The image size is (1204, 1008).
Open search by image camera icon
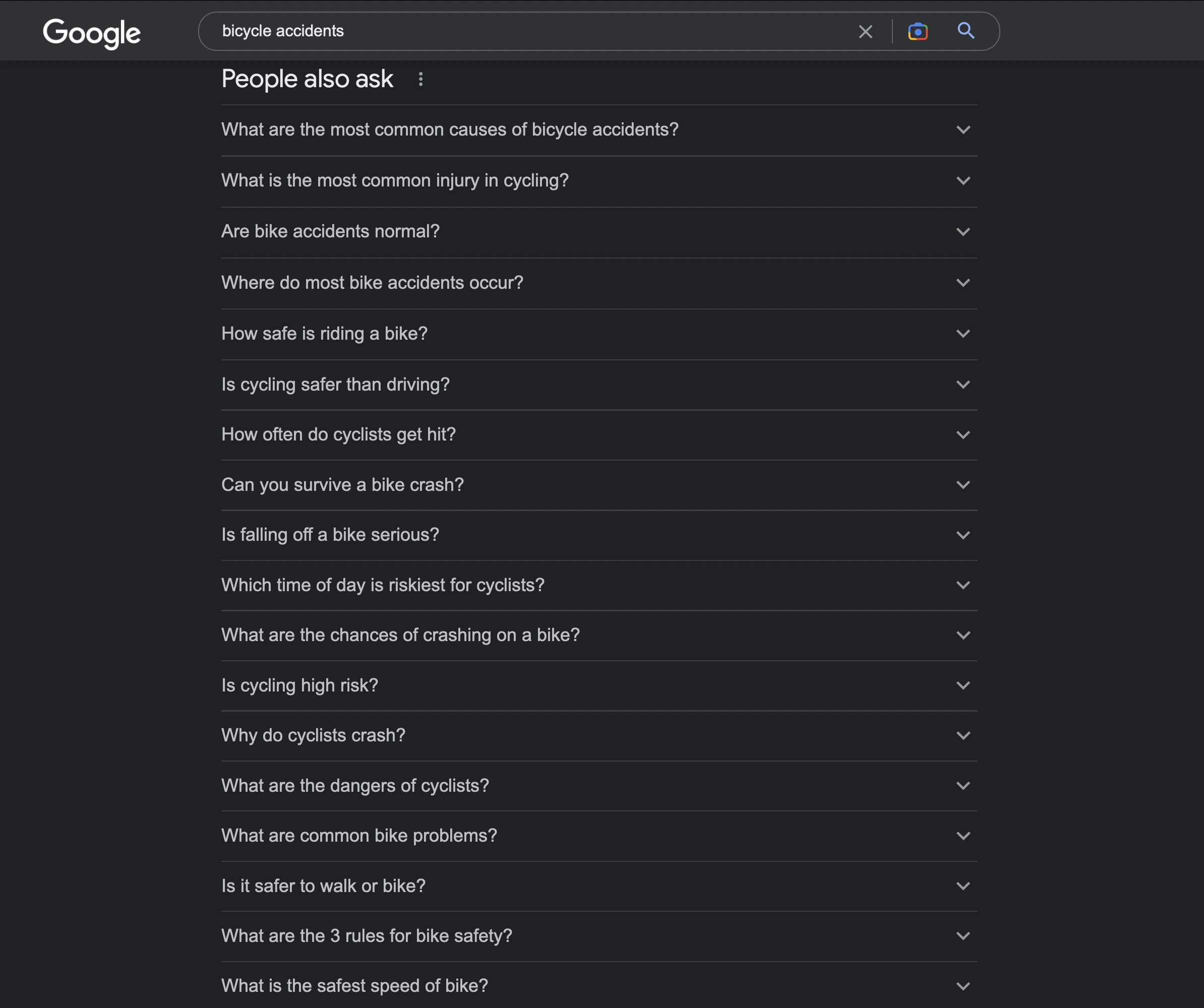coord(917,32)
